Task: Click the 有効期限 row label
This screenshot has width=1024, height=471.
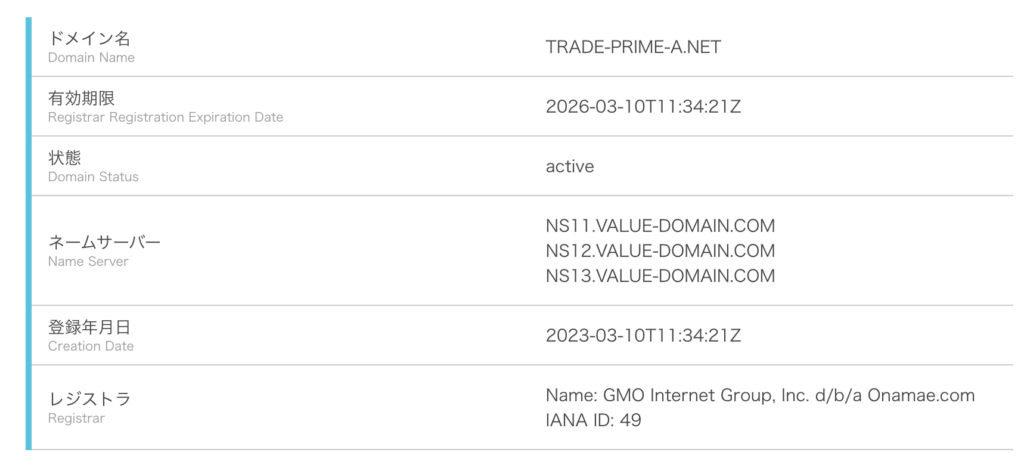Action: click(x=81, y=98)
